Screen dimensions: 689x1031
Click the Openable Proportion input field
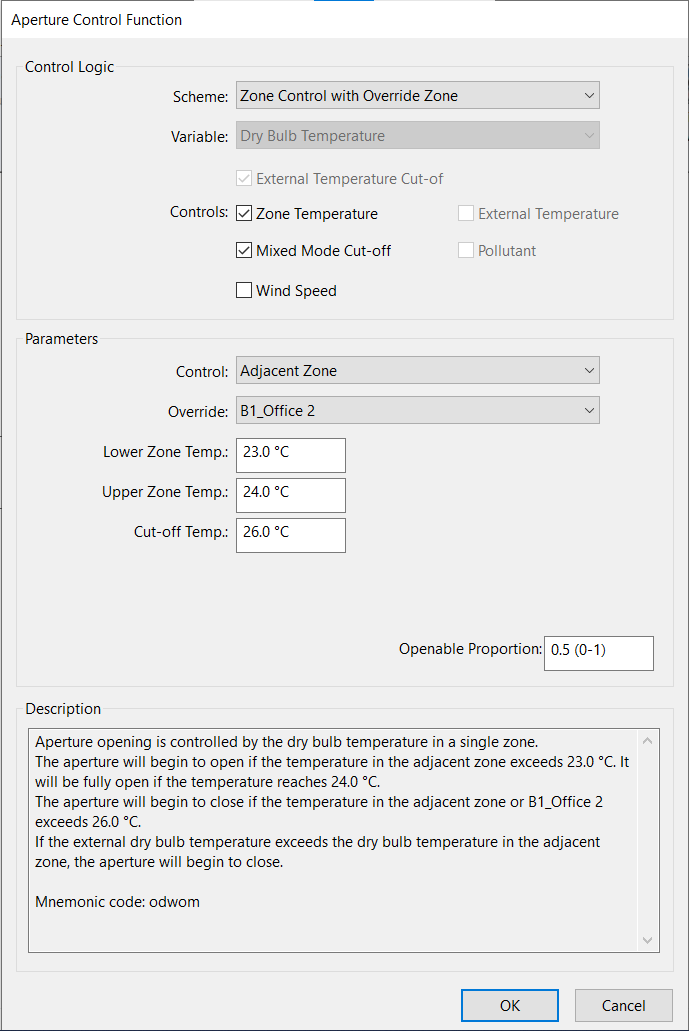[599, 653]
